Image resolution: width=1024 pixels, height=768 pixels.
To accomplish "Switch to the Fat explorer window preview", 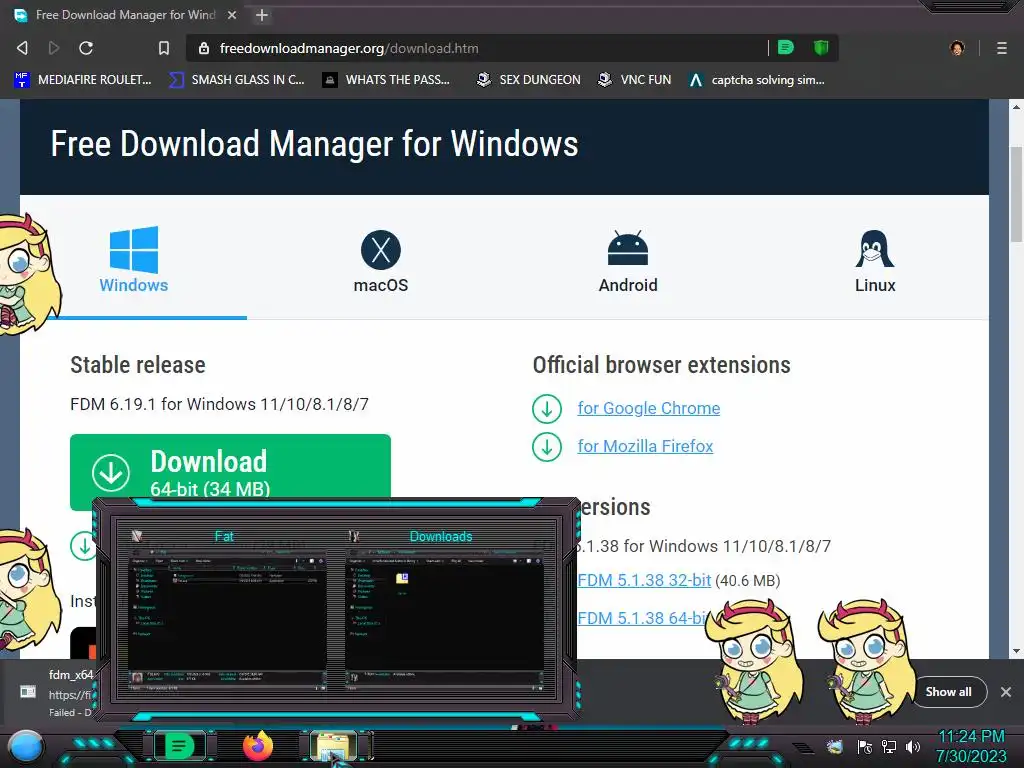I will (225, 609).
